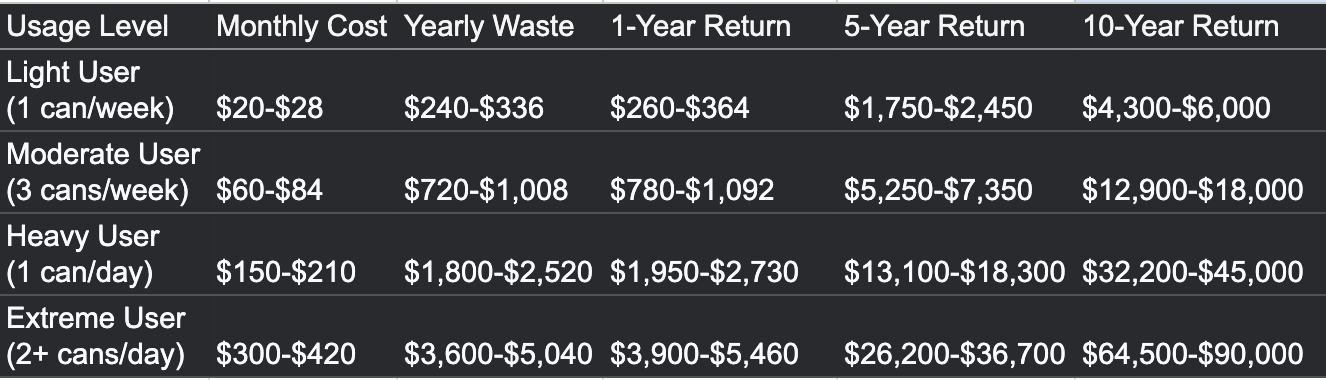Select the Extreme User row label
This screenshot has height=380, width=1326.
(x=96, y=336)
